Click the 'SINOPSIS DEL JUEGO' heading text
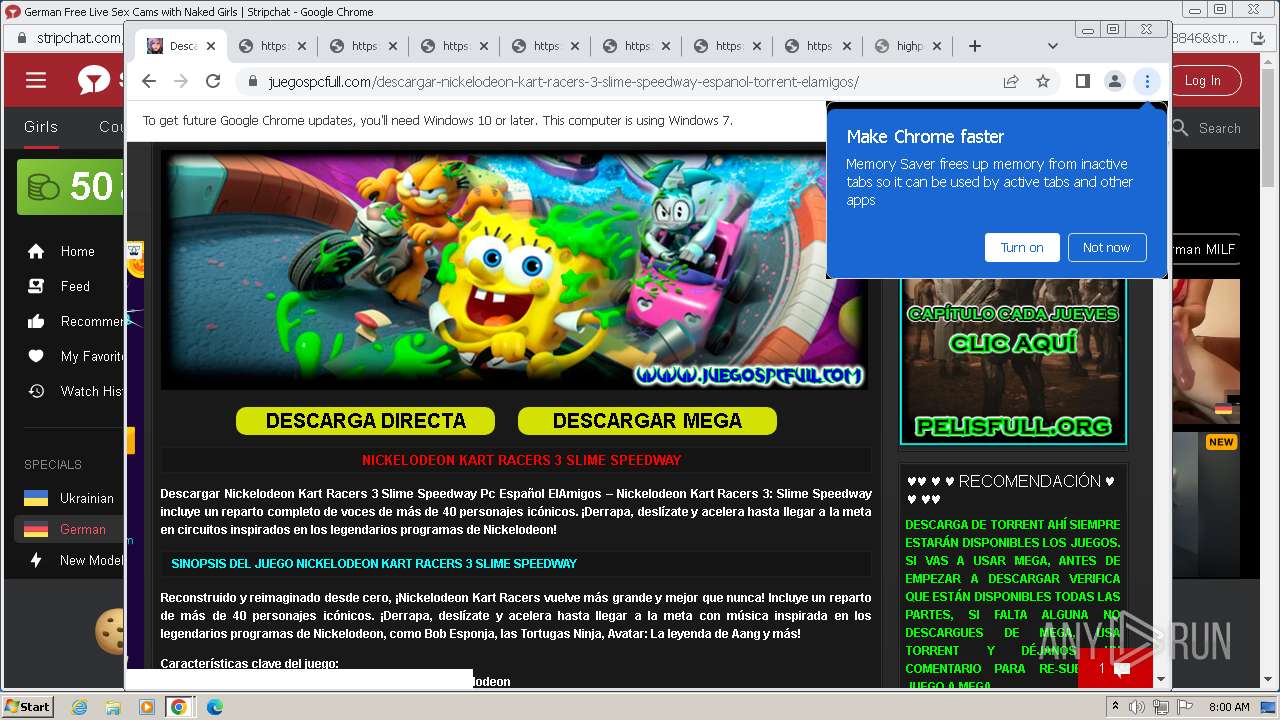Screen dimensions: 1280x720 374,563
